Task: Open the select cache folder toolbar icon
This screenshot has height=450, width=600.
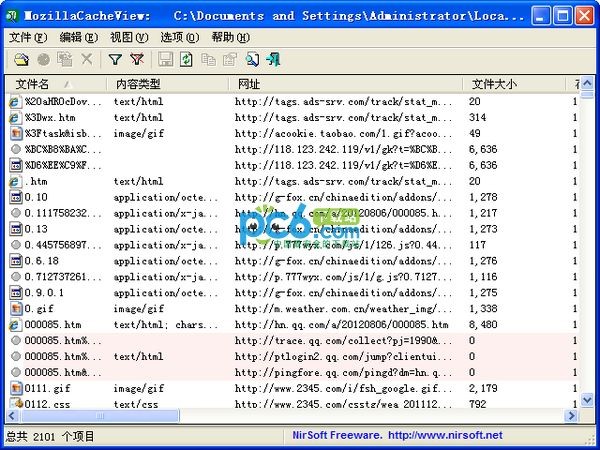Action: click(21, 59)
